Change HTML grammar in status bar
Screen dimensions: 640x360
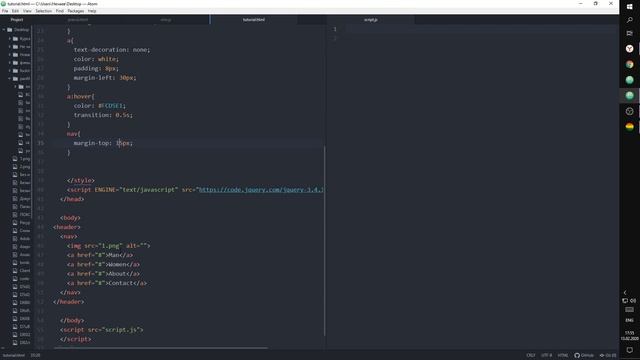coord(563,356)
